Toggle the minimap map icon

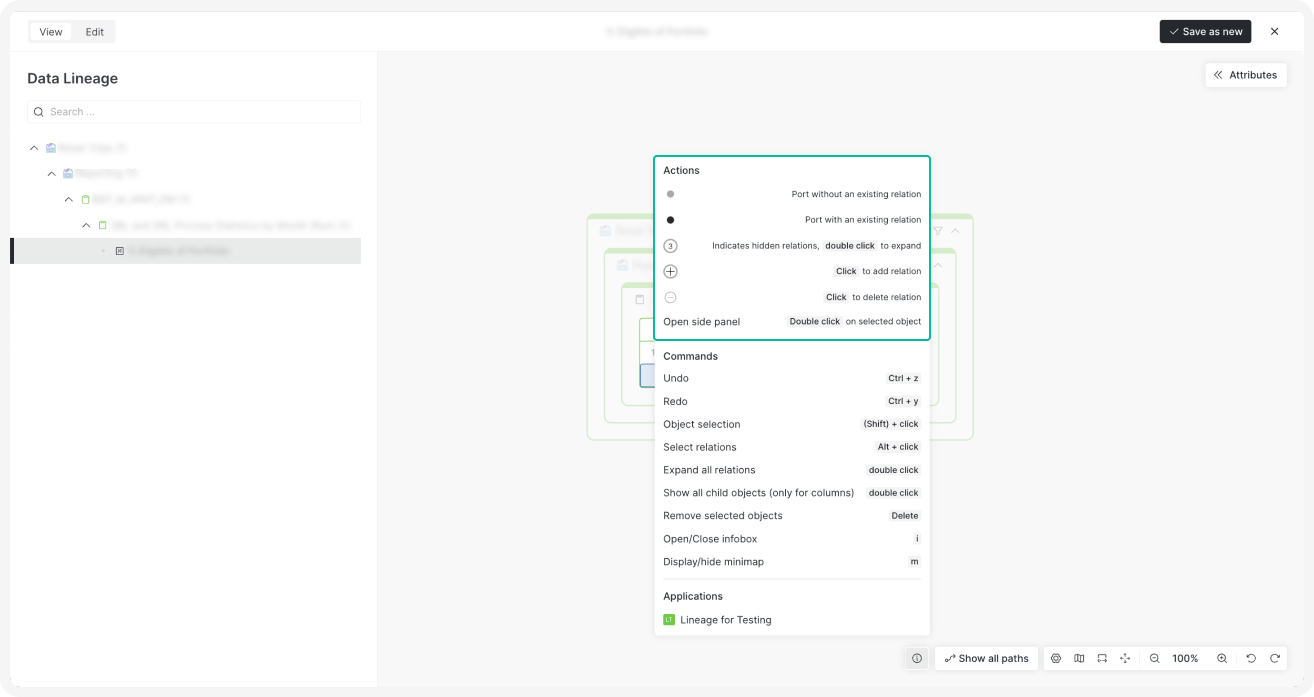[1079, 658]
